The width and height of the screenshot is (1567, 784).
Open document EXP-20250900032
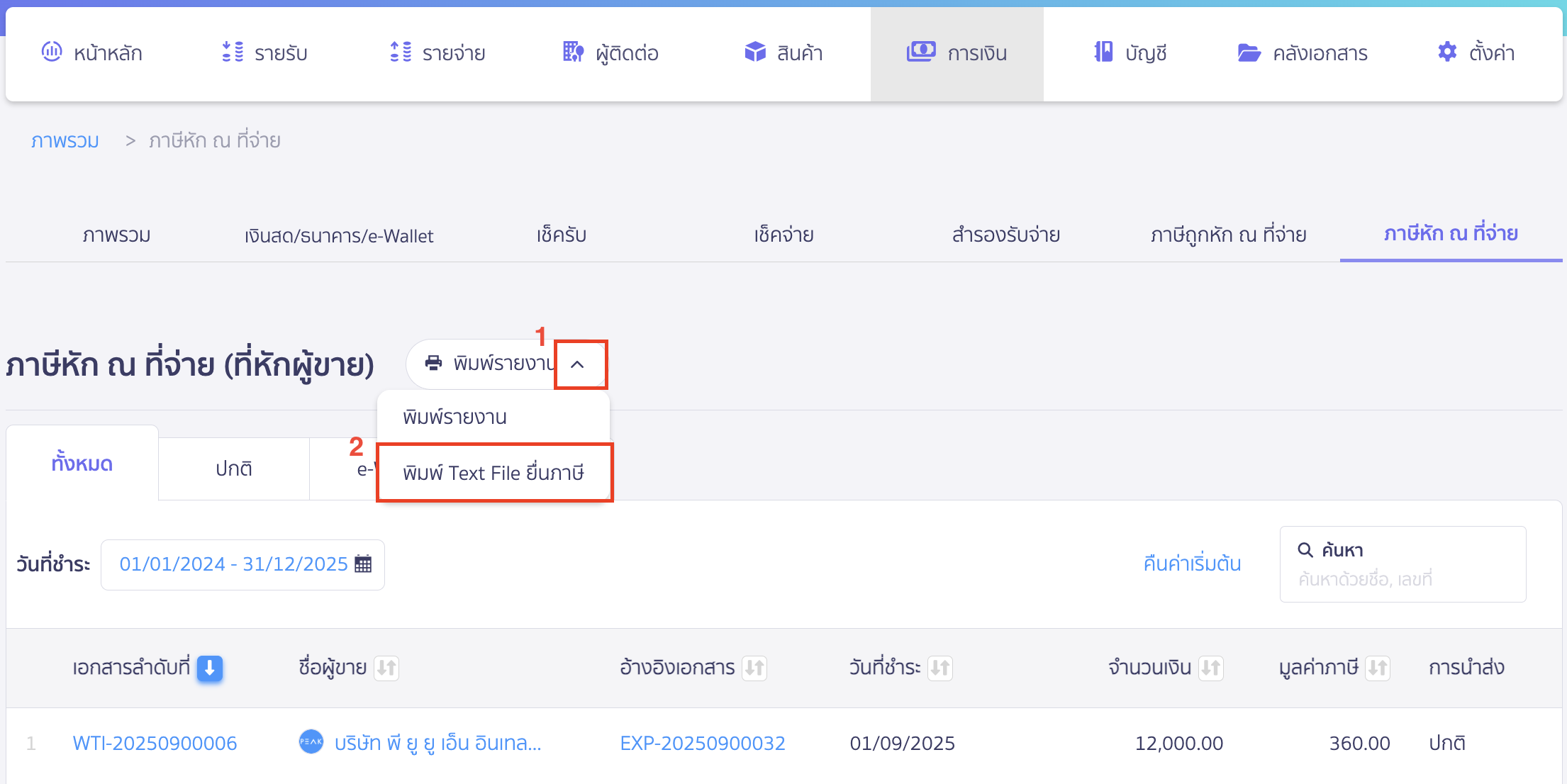(x=702, y=743)
